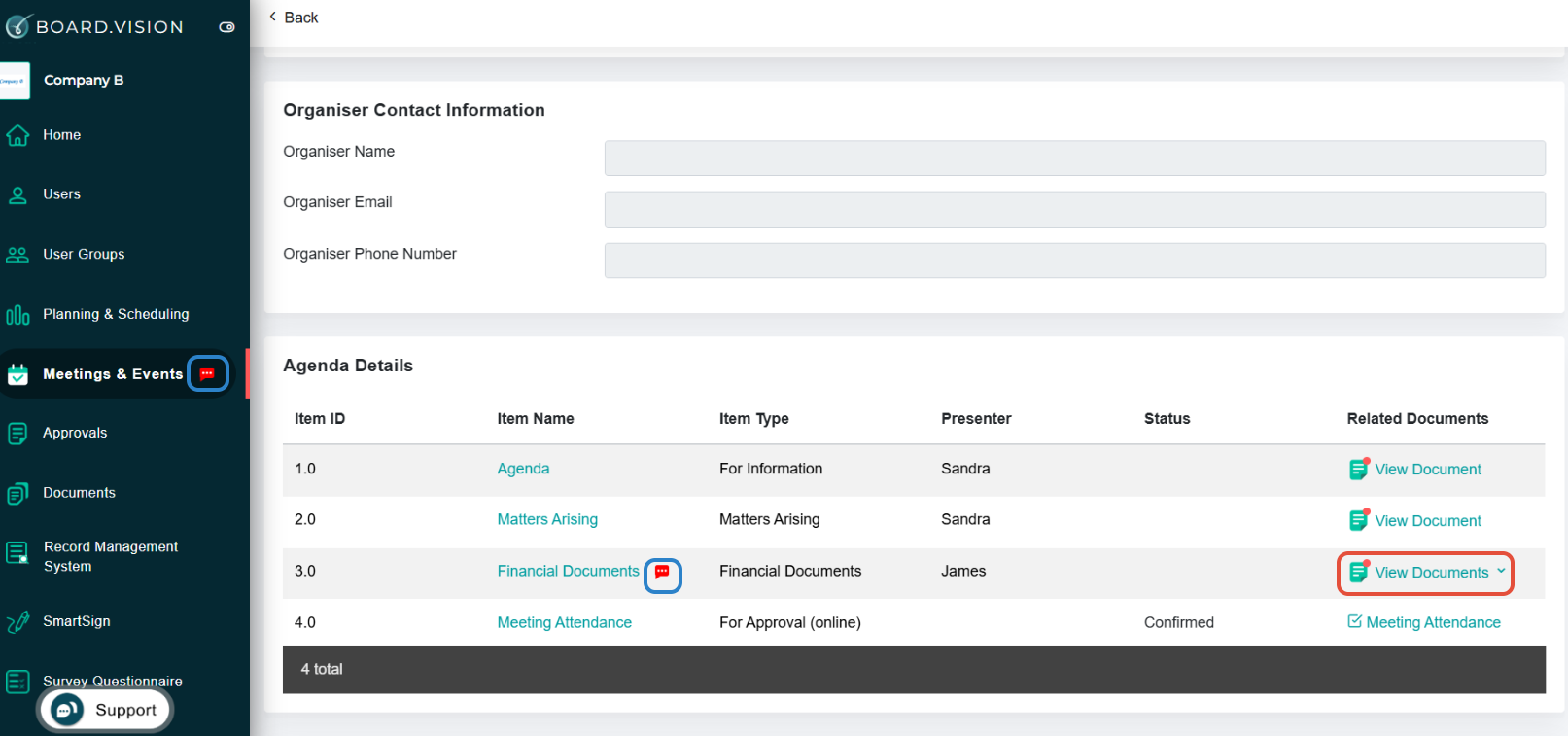Click the Item Name column header
The height and width of the screenshot is (736, 1568).
pyautogui.click(x=536, y=418)
